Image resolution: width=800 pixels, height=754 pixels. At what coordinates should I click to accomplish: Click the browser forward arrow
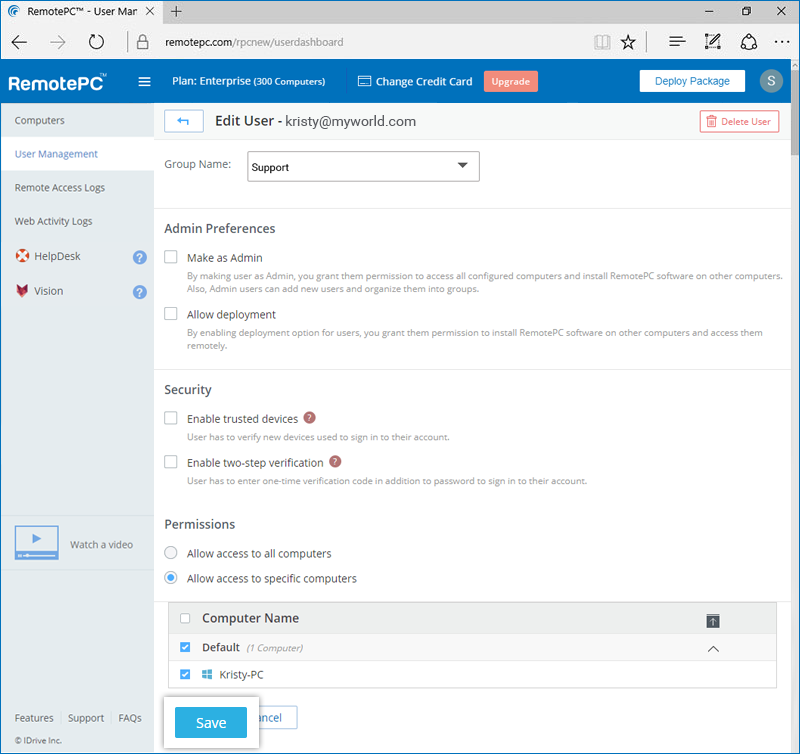coord(58,42)
